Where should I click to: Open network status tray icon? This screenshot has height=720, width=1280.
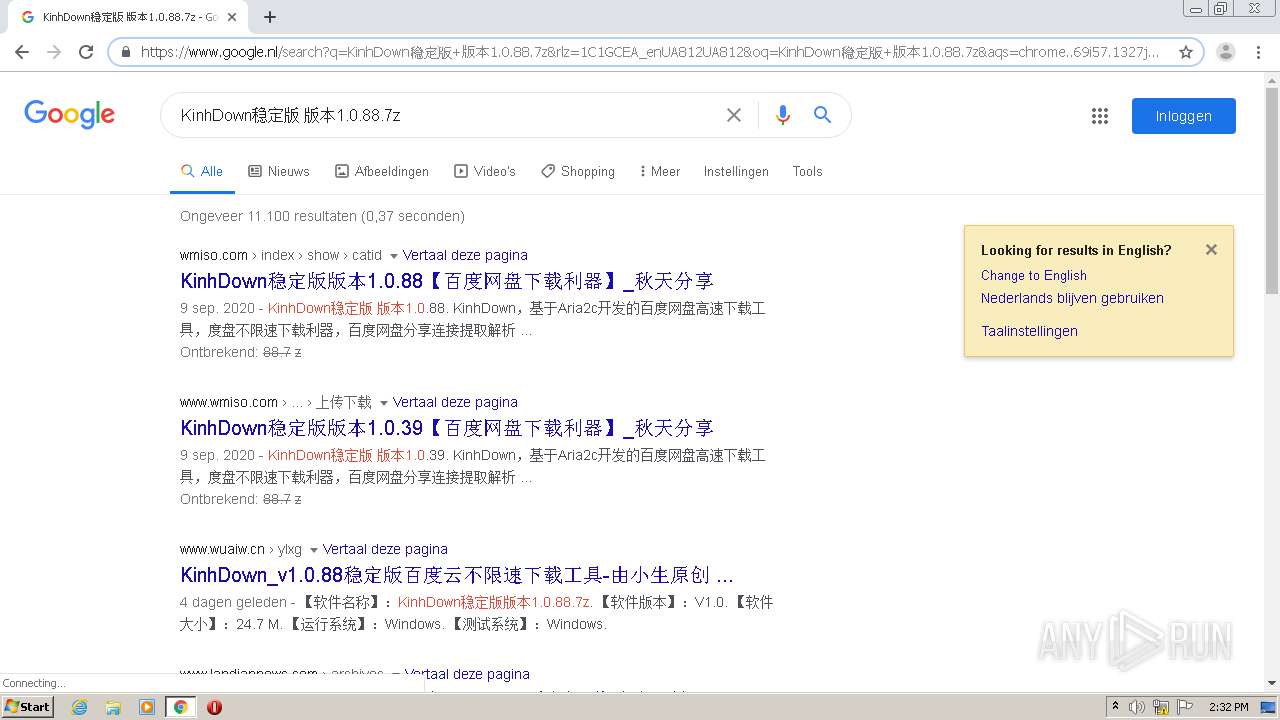tap(1161, 707)
